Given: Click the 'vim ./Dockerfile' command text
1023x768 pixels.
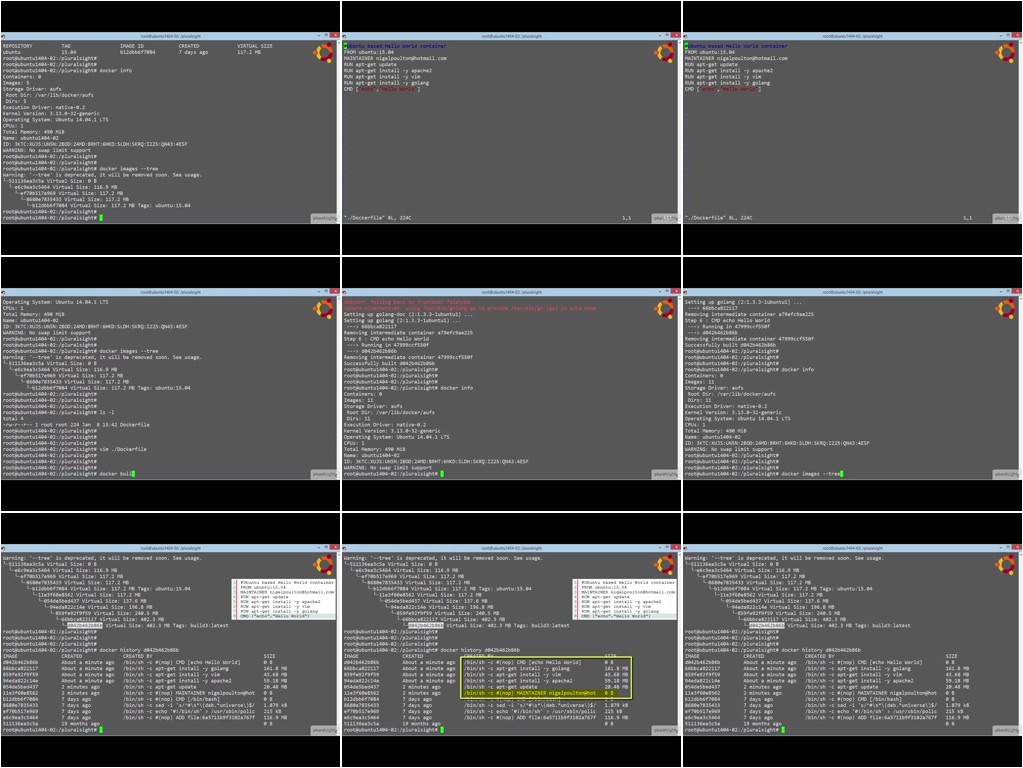Looking at the screenshot, I should click(x=123, y=449).
